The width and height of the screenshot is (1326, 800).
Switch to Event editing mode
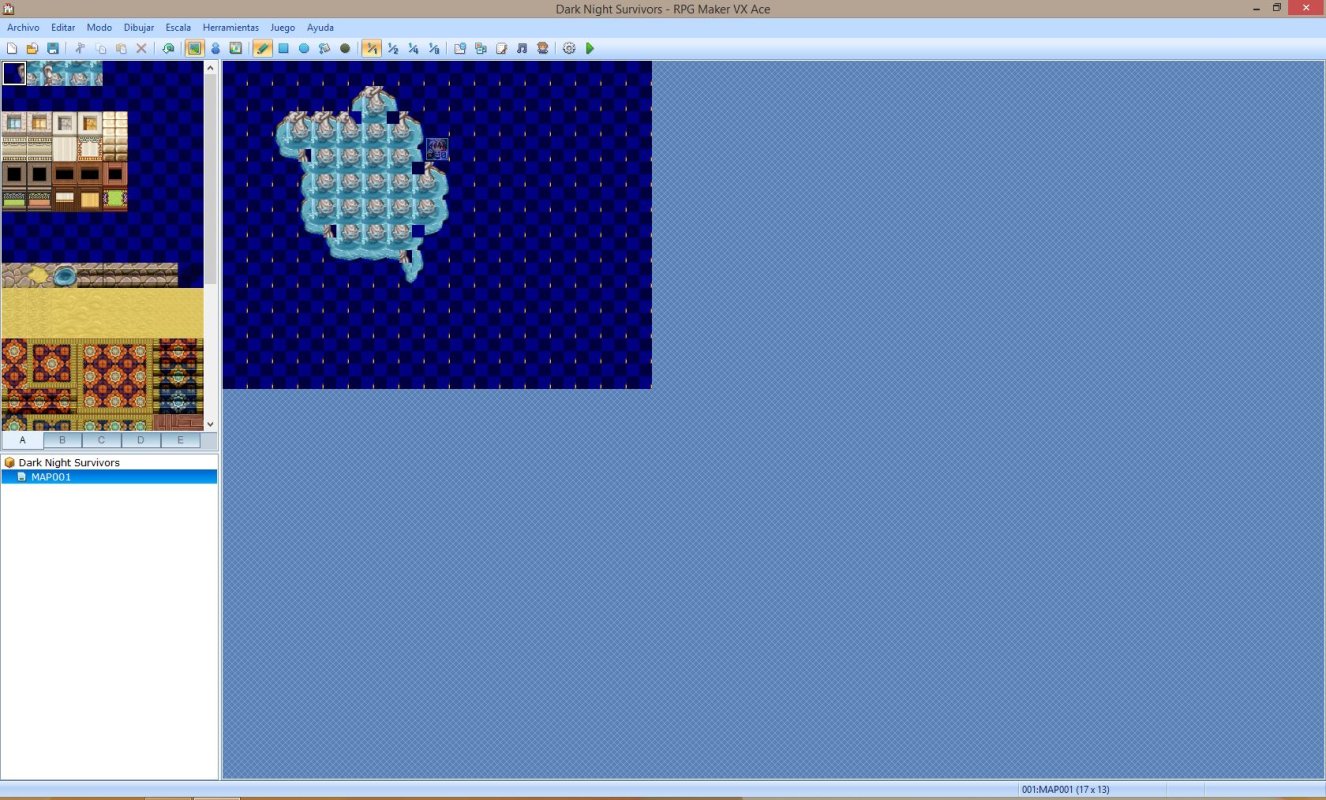(x=215, y=48)
